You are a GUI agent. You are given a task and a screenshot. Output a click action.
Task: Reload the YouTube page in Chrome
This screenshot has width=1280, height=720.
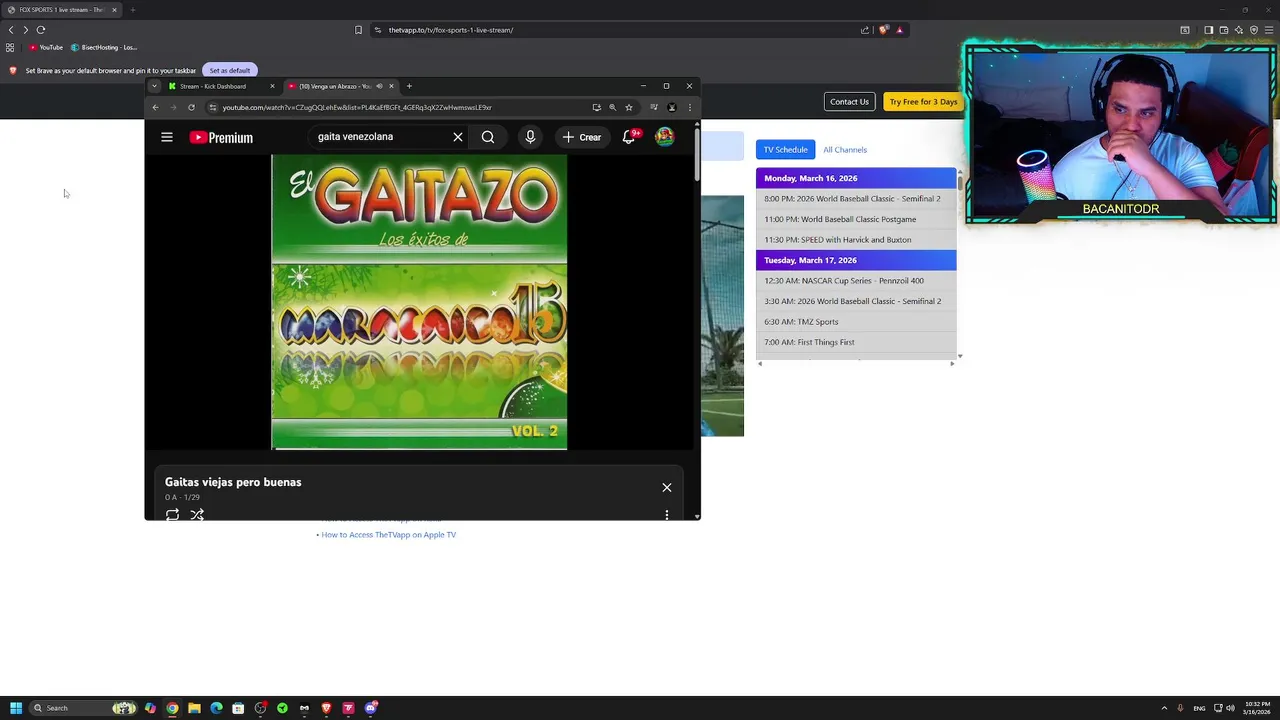pyautogui.click(x=191, y=107)
